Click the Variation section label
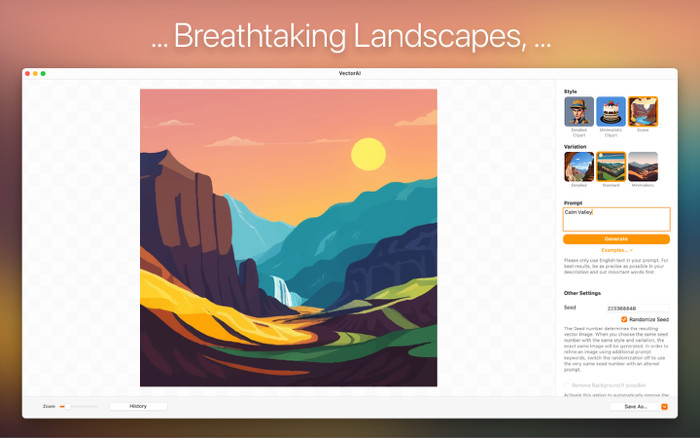This screenshot has height=438, width=700. [575, 147]
